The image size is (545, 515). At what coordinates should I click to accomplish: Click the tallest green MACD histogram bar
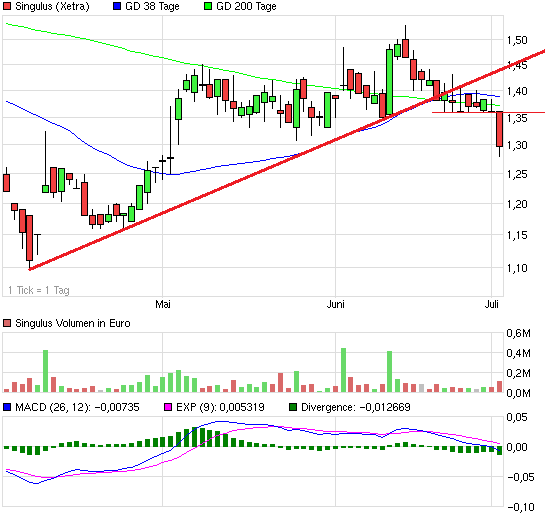[x=194, y=437]
